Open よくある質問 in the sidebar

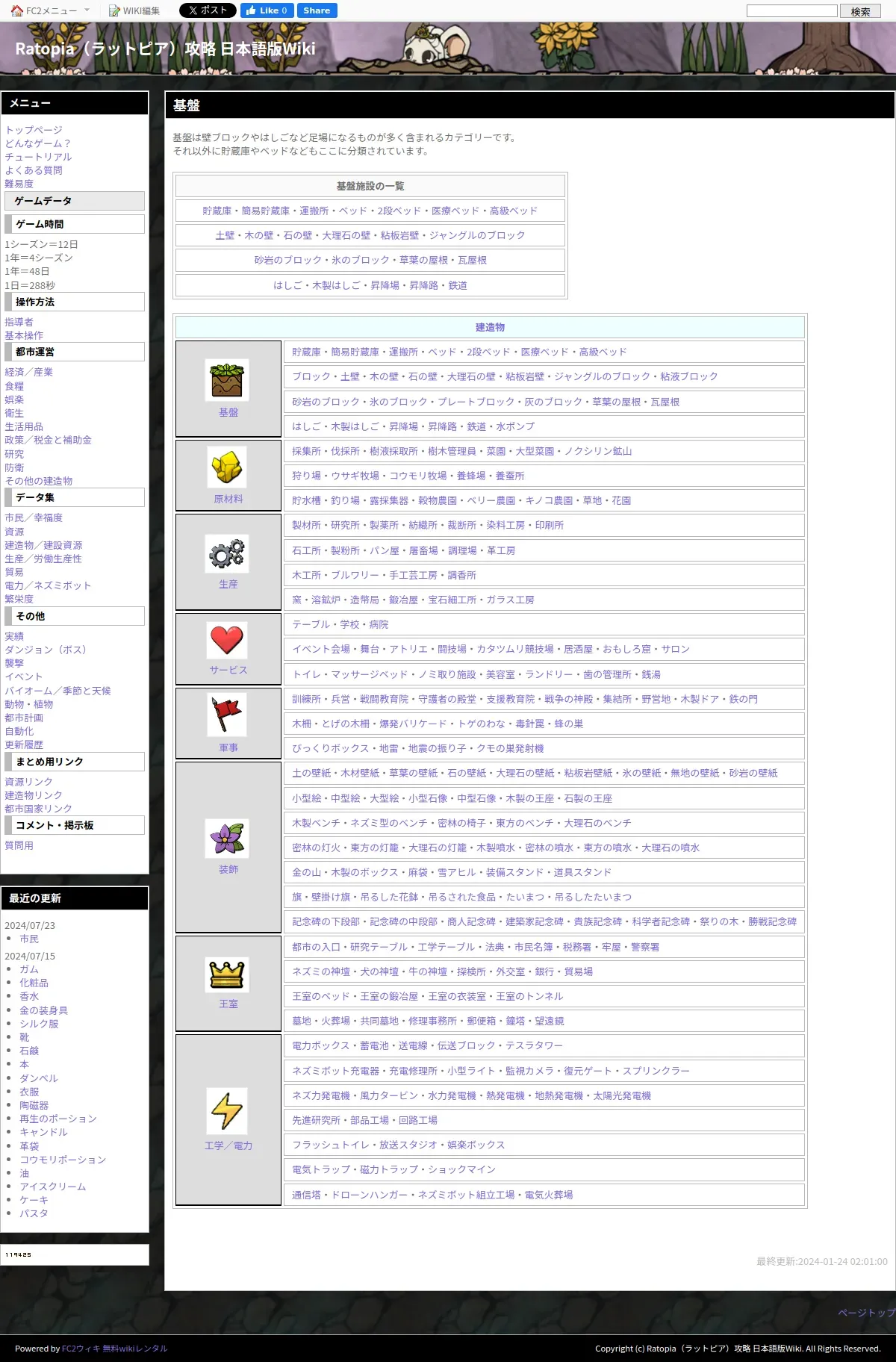(34, 170)
